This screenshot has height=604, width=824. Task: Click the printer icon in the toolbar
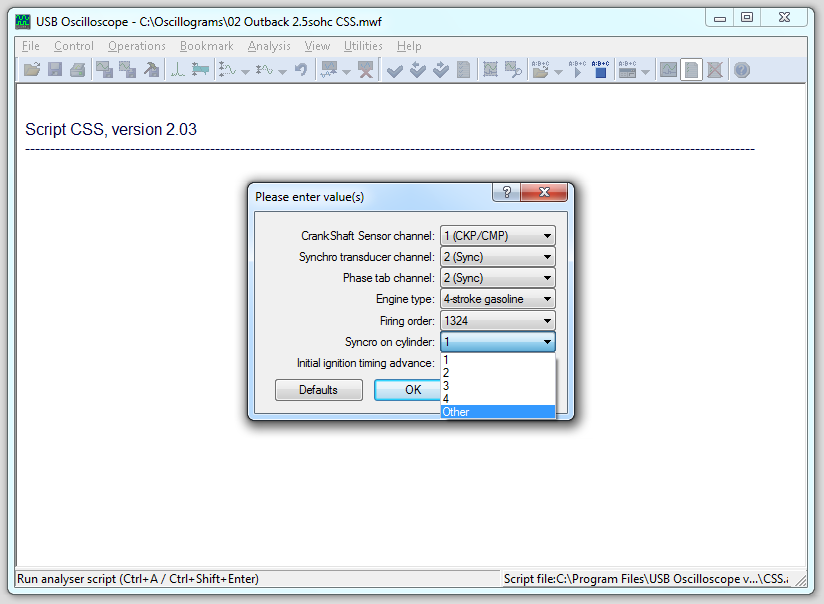[x=77, y=70]
